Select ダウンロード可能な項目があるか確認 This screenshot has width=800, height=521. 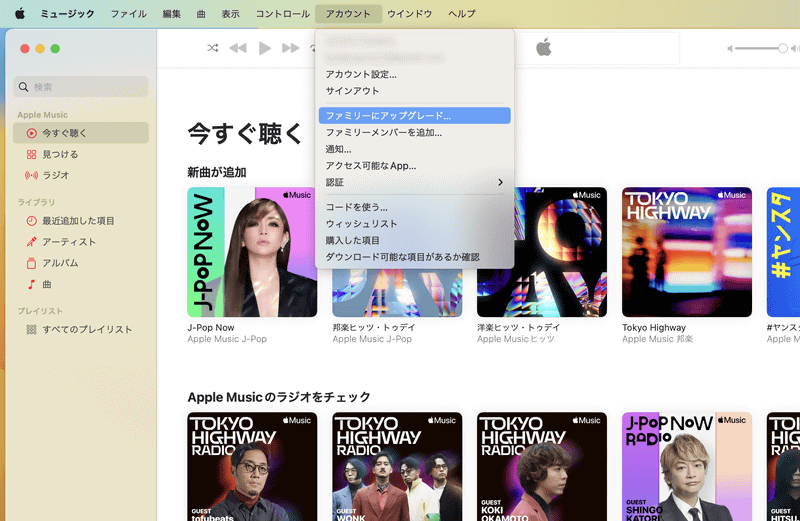414,257
